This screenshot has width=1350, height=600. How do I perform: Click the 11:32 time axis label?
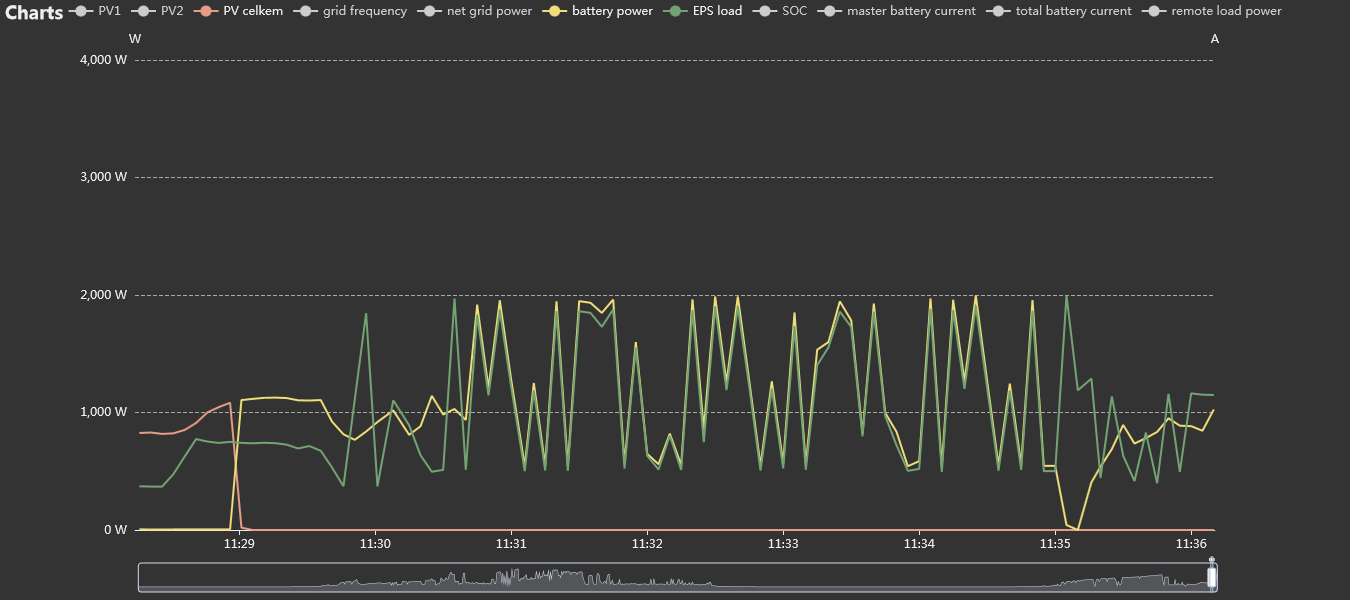pos(647,544)
